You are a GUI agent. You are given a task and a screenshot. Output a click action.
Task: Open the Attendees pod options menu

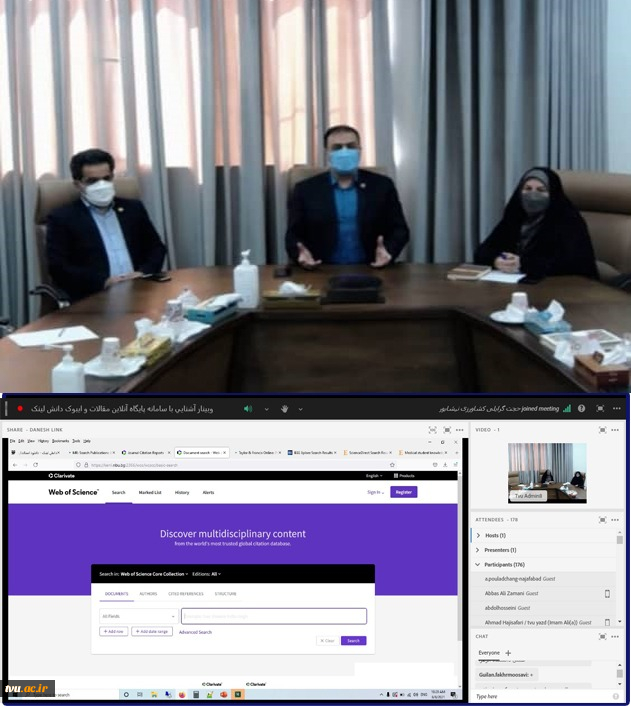[x=615, y=520]
